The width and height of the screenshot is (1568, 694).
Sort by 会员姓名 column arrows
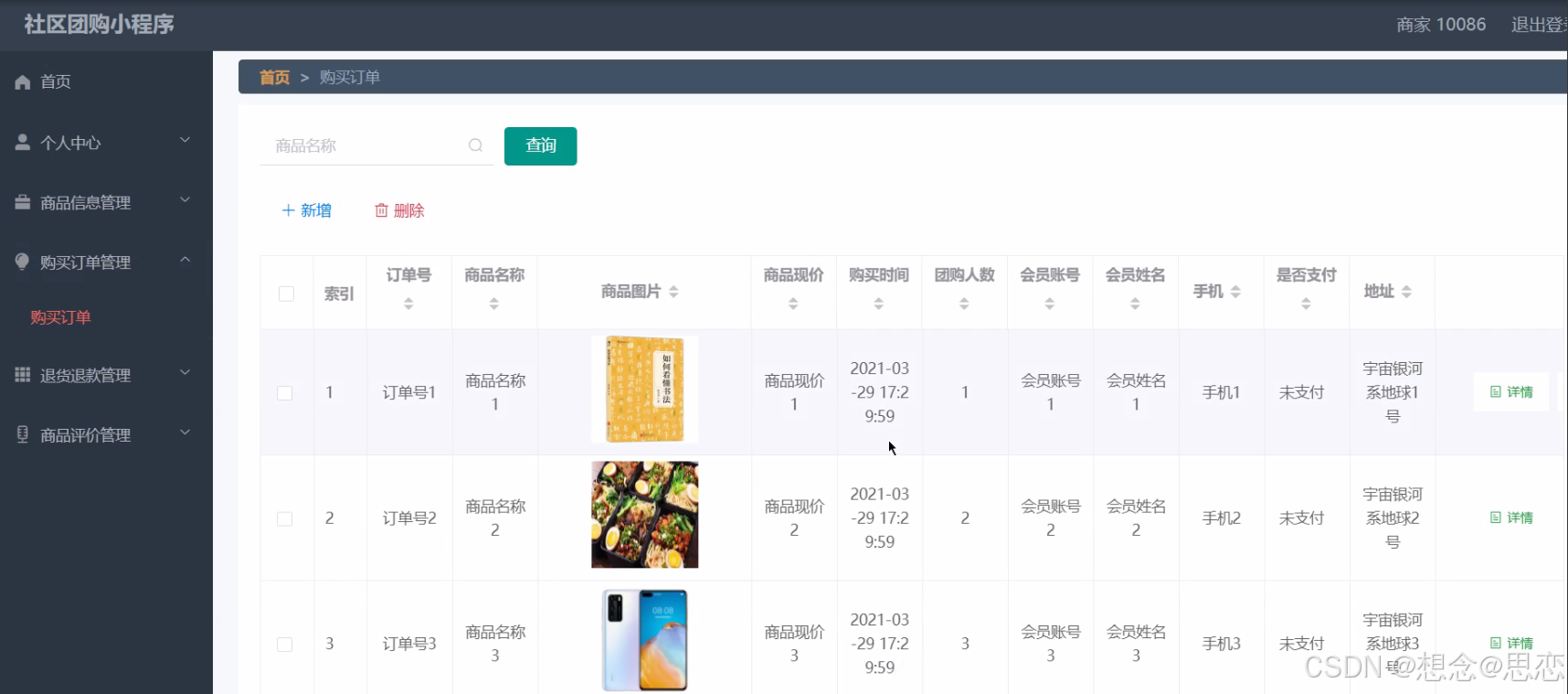coord(1135,304)
